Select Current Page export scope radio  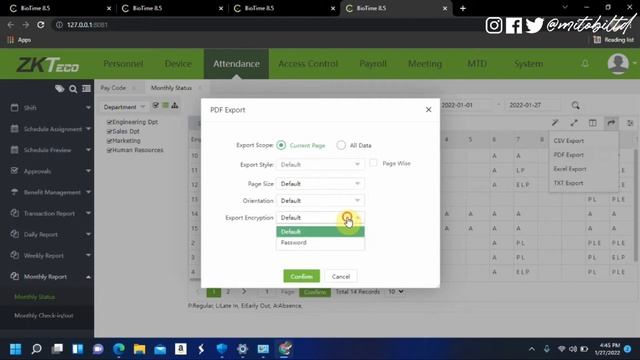point(281,145)
